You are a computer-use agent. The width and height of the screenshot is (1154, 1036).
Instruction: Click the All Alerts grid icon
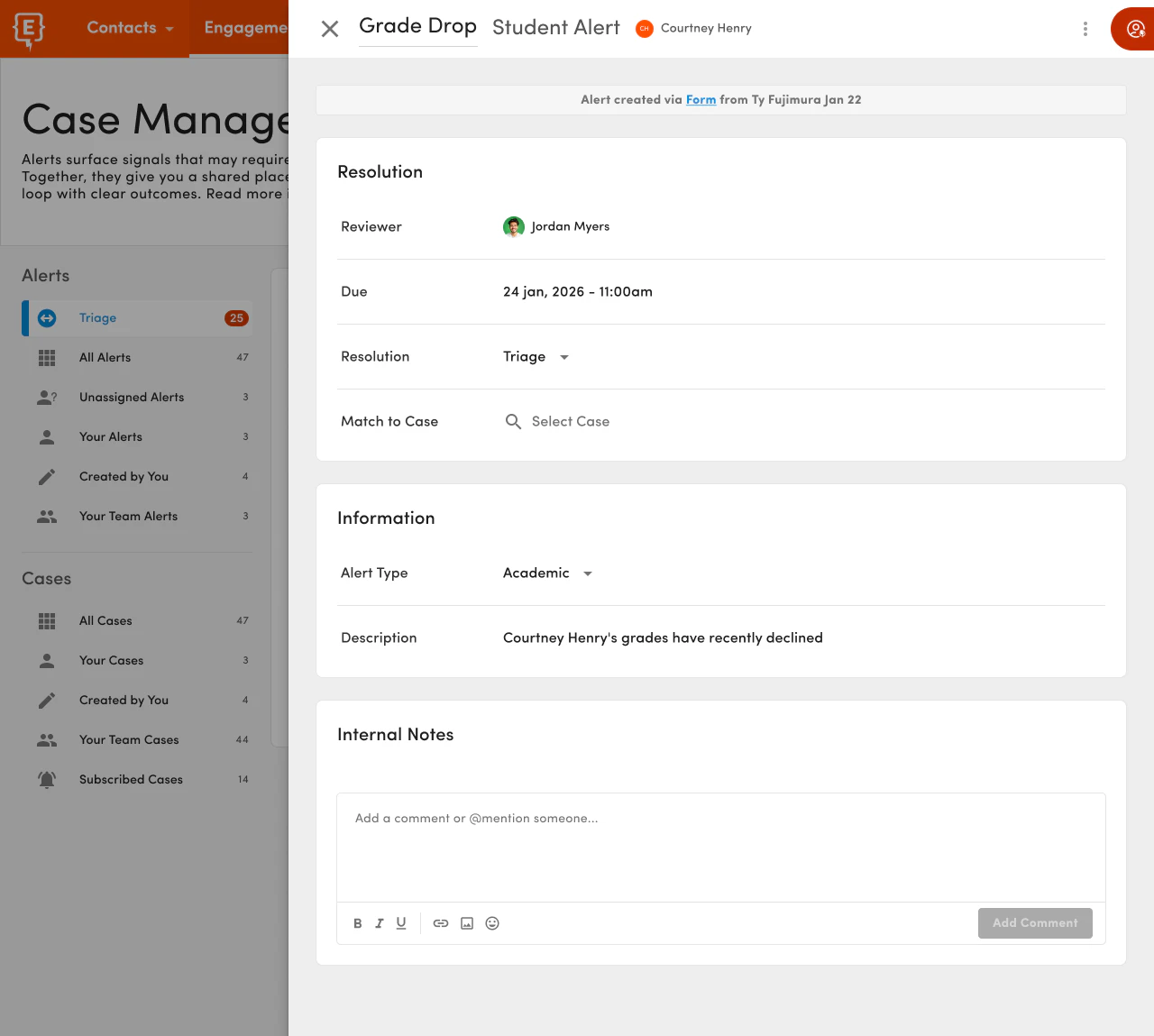tap(47, 358)
